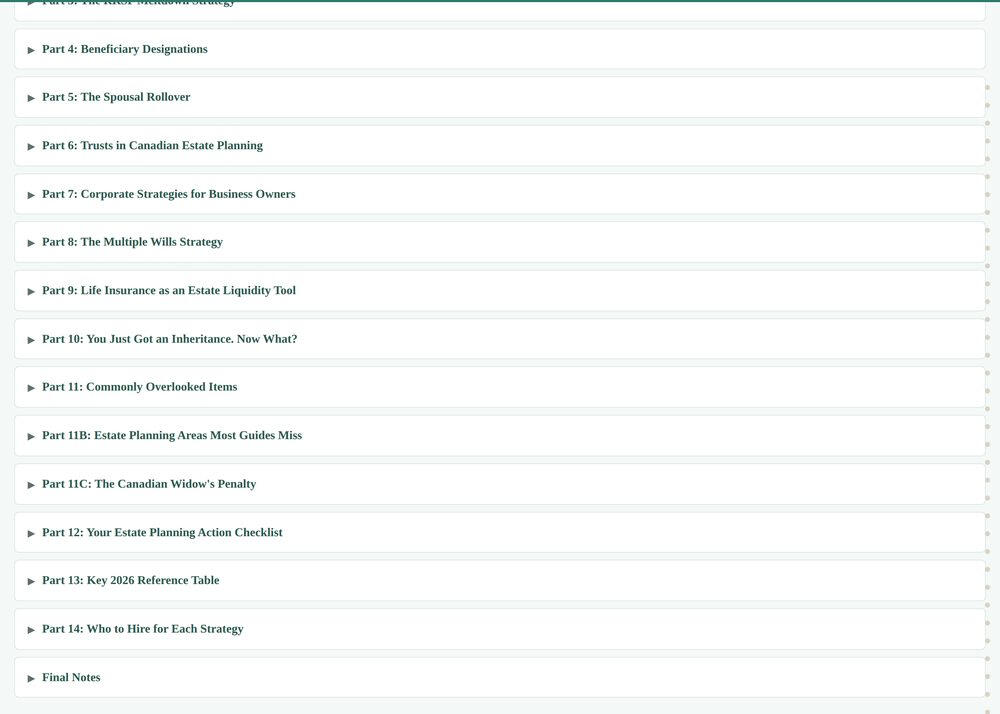Click the arrow icon next to Part 9
Screen dimensions: 1000x714
(31, 291)
